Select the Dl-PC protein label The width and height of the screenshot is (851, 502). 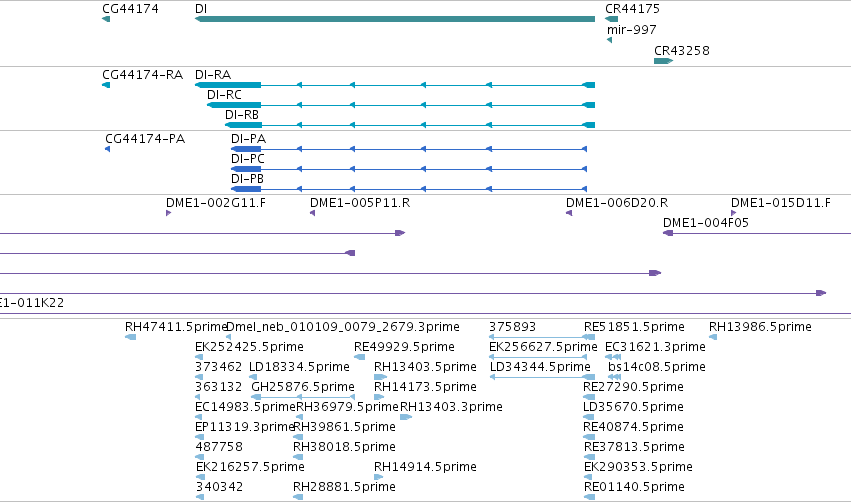click(x=248, y=159)
